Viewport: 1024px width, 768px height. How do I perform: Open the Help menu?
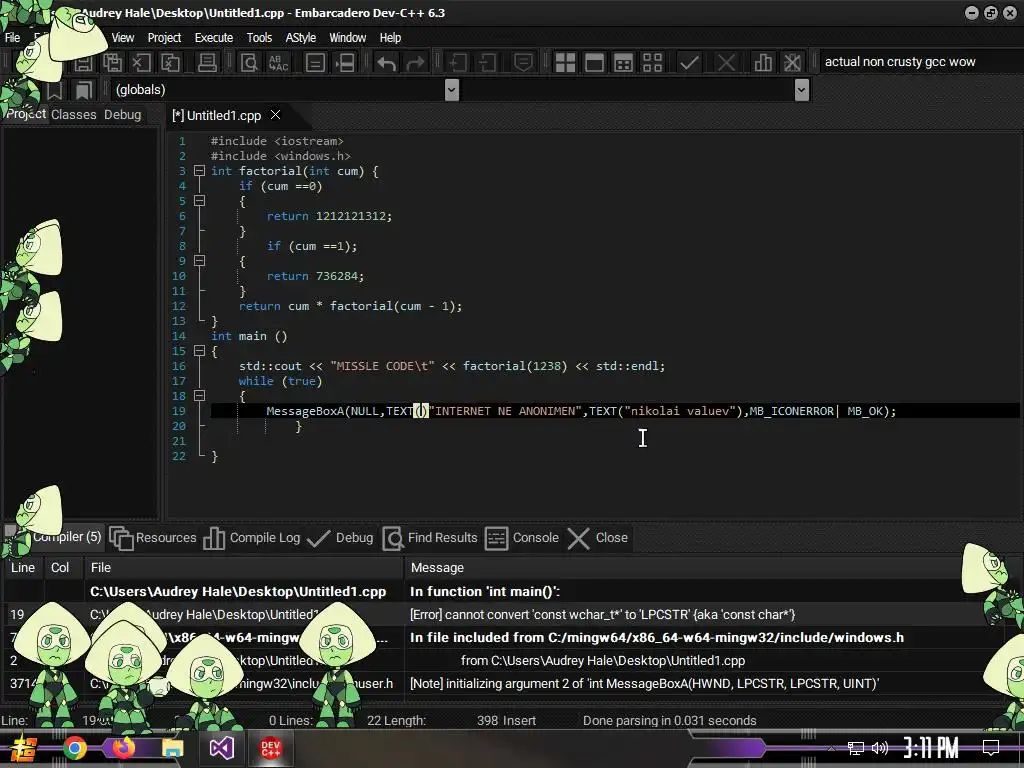pyautogui.click(x=391, y=38)
